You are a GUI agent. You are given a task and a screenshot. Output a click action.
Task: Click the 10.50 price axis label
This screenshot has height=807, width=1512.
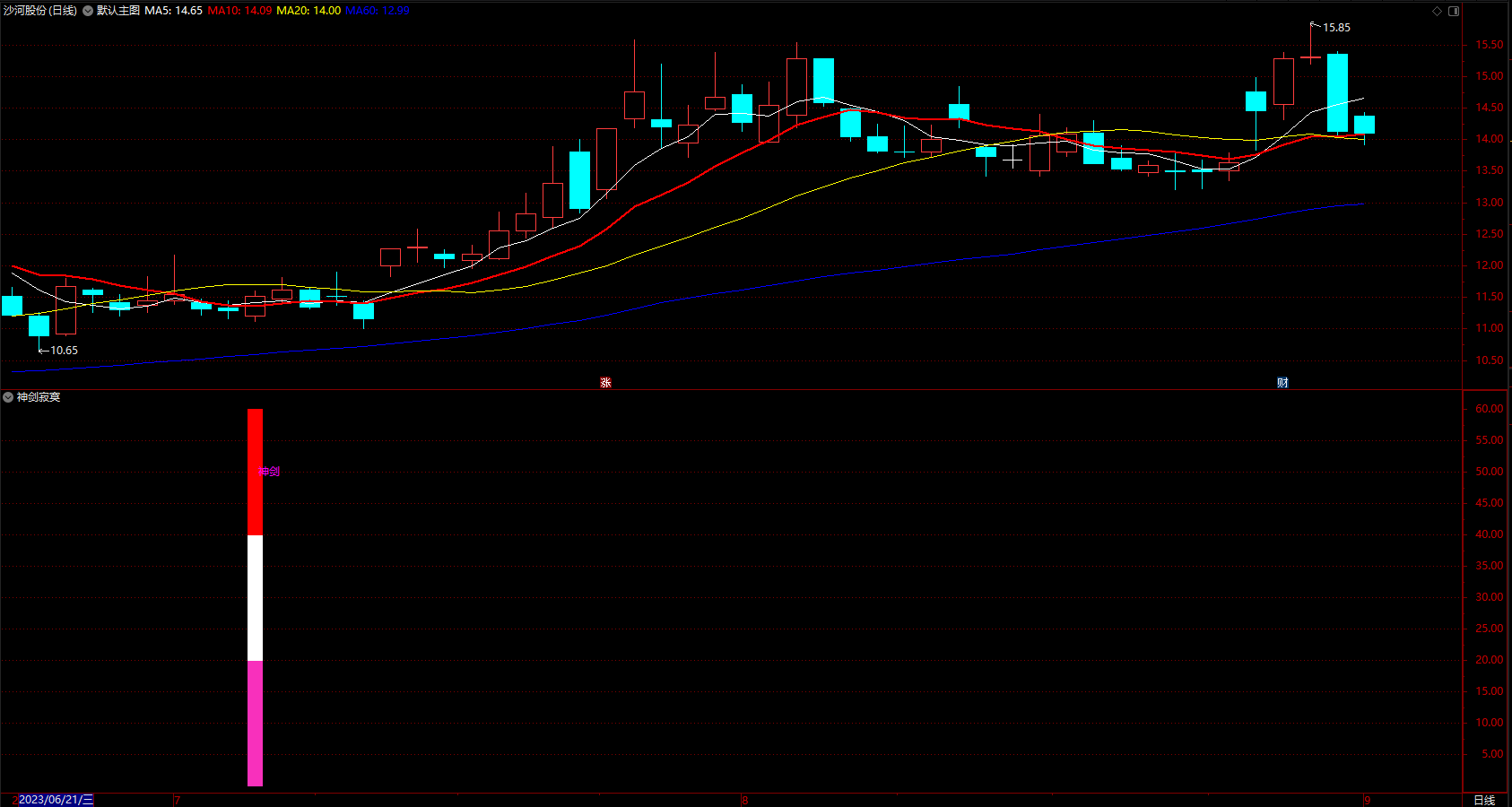pyautogui.click(x=1490, y=360)
